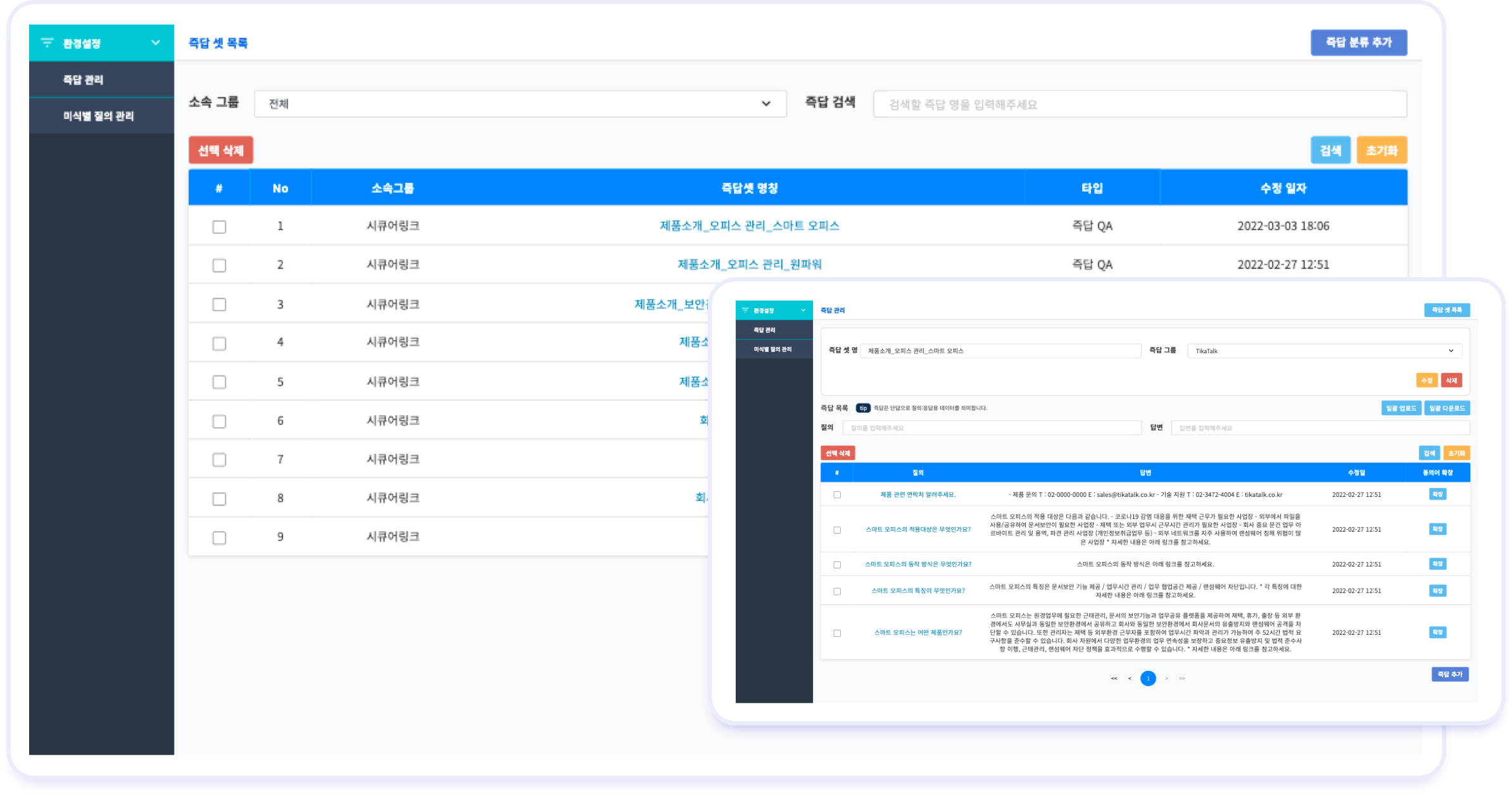
Task: Focus the 즉답 검색 input field
Action: 1140,104
